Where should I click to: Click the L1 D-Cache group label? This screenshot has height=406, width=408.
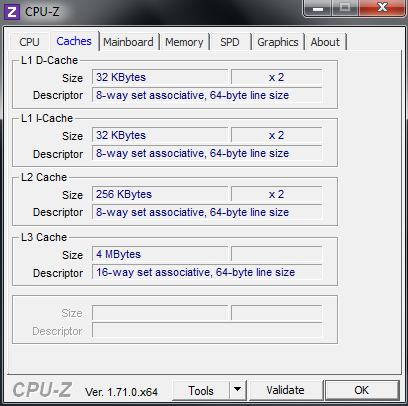coord(49,60)
